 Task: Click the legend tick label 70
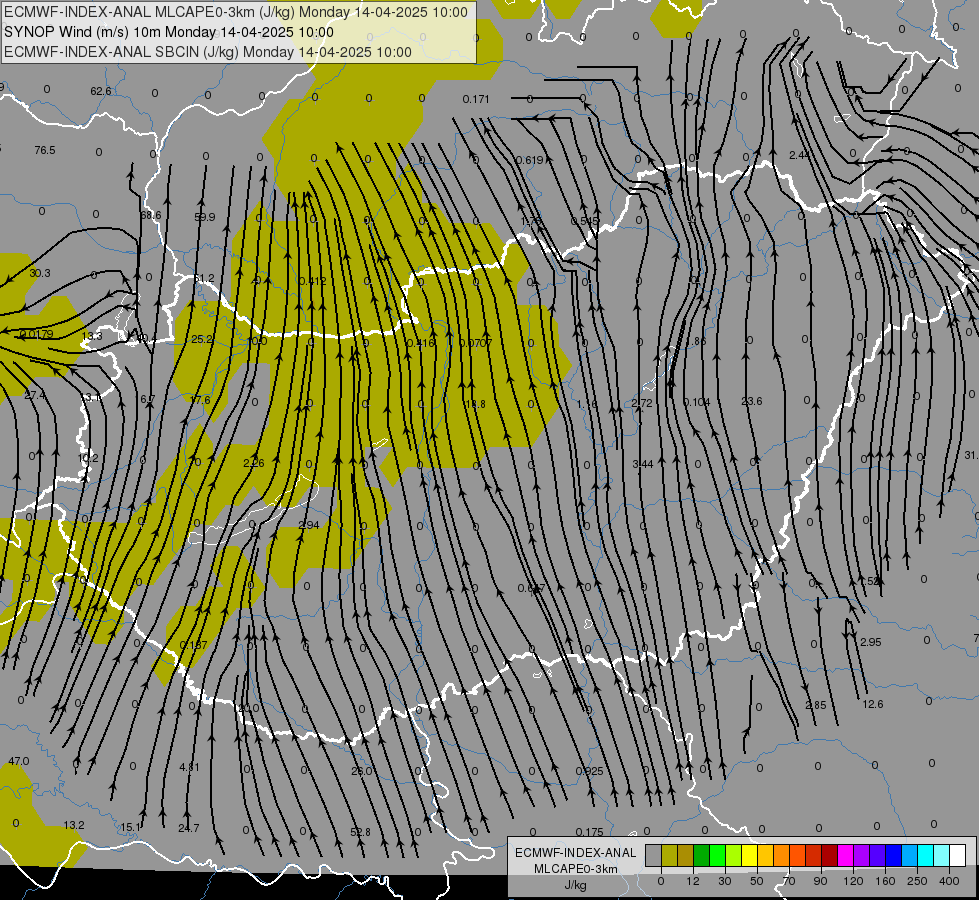click(x=789, y=881)
